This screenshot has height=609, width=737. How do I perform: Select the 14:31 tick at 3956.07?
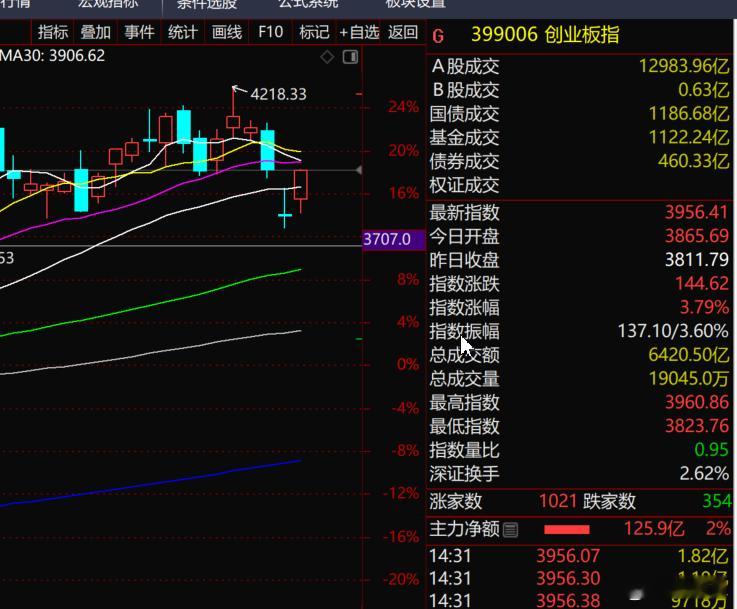click(579, 556)
